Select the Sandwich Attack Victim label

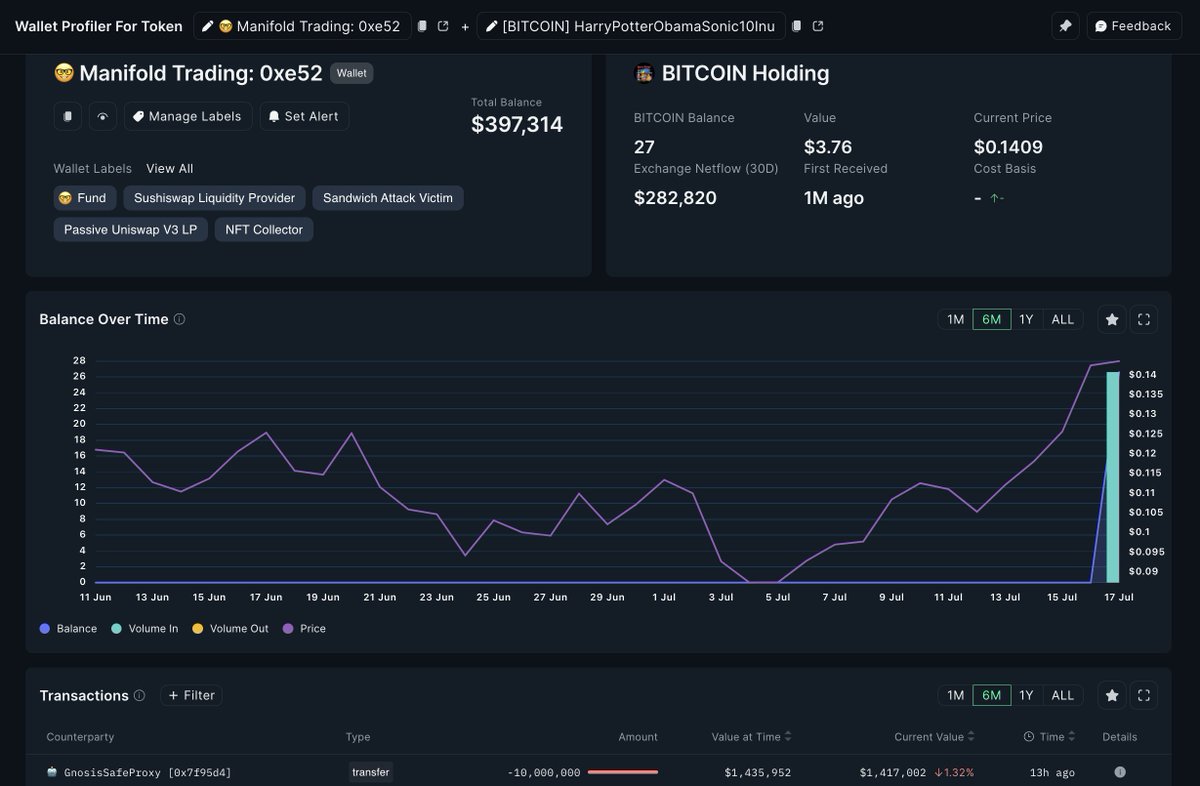click(x=388, y=198)
